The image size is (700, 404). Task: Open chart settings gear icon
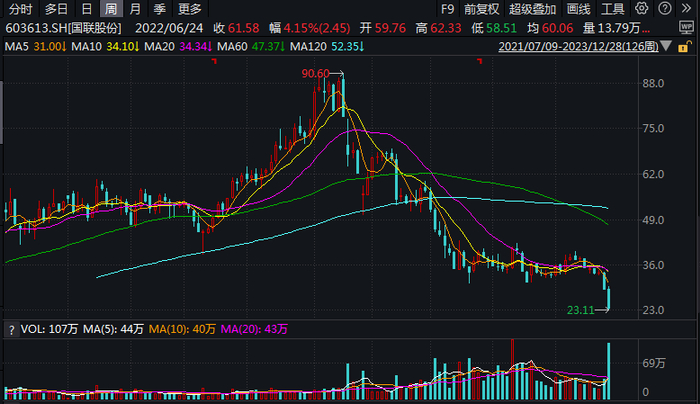pos(642,8)
